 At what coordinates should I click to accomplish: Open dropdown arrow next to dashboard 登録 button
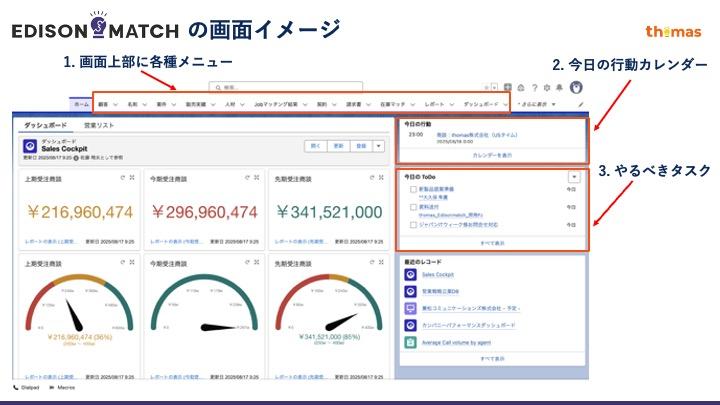379,146
